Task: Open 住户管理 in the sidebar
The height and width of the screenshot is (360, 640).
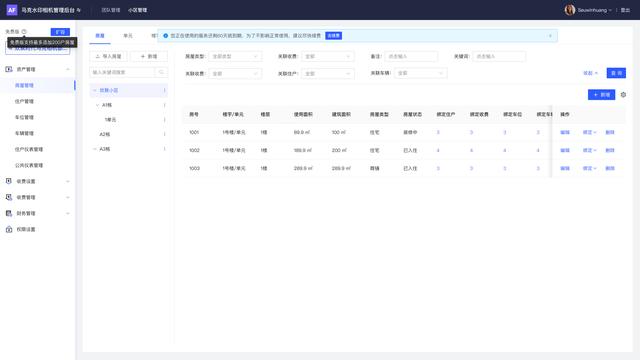Action: (x=24, y=101)
